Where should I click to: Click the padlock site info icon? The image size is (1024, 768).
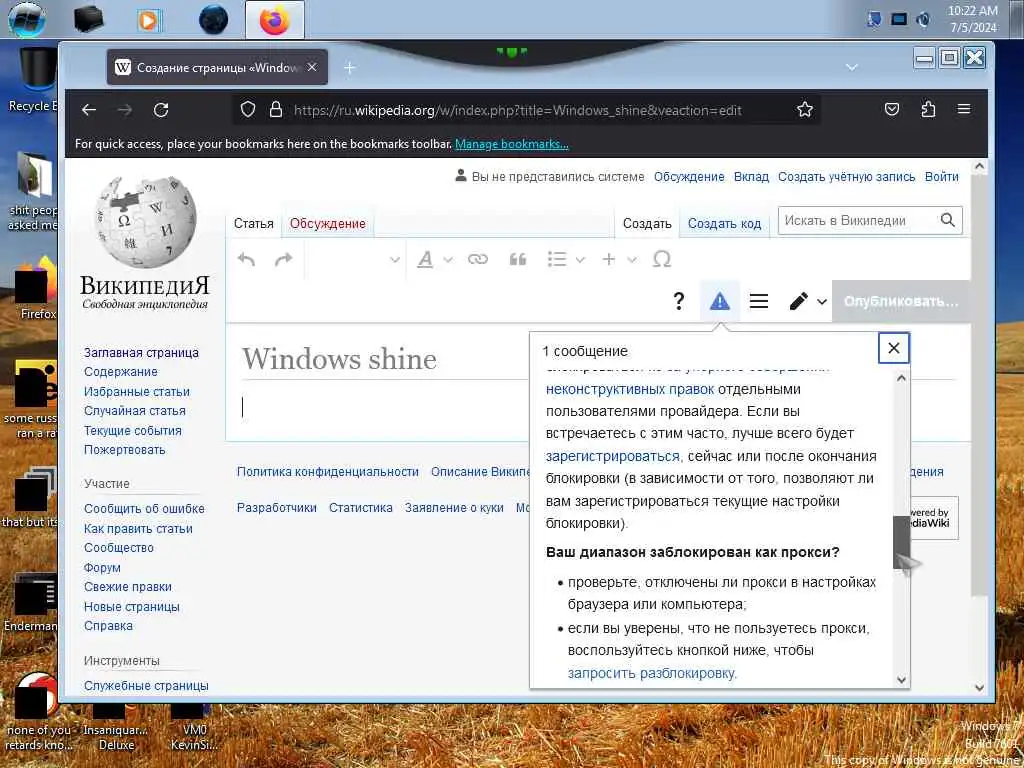[276, 109]
